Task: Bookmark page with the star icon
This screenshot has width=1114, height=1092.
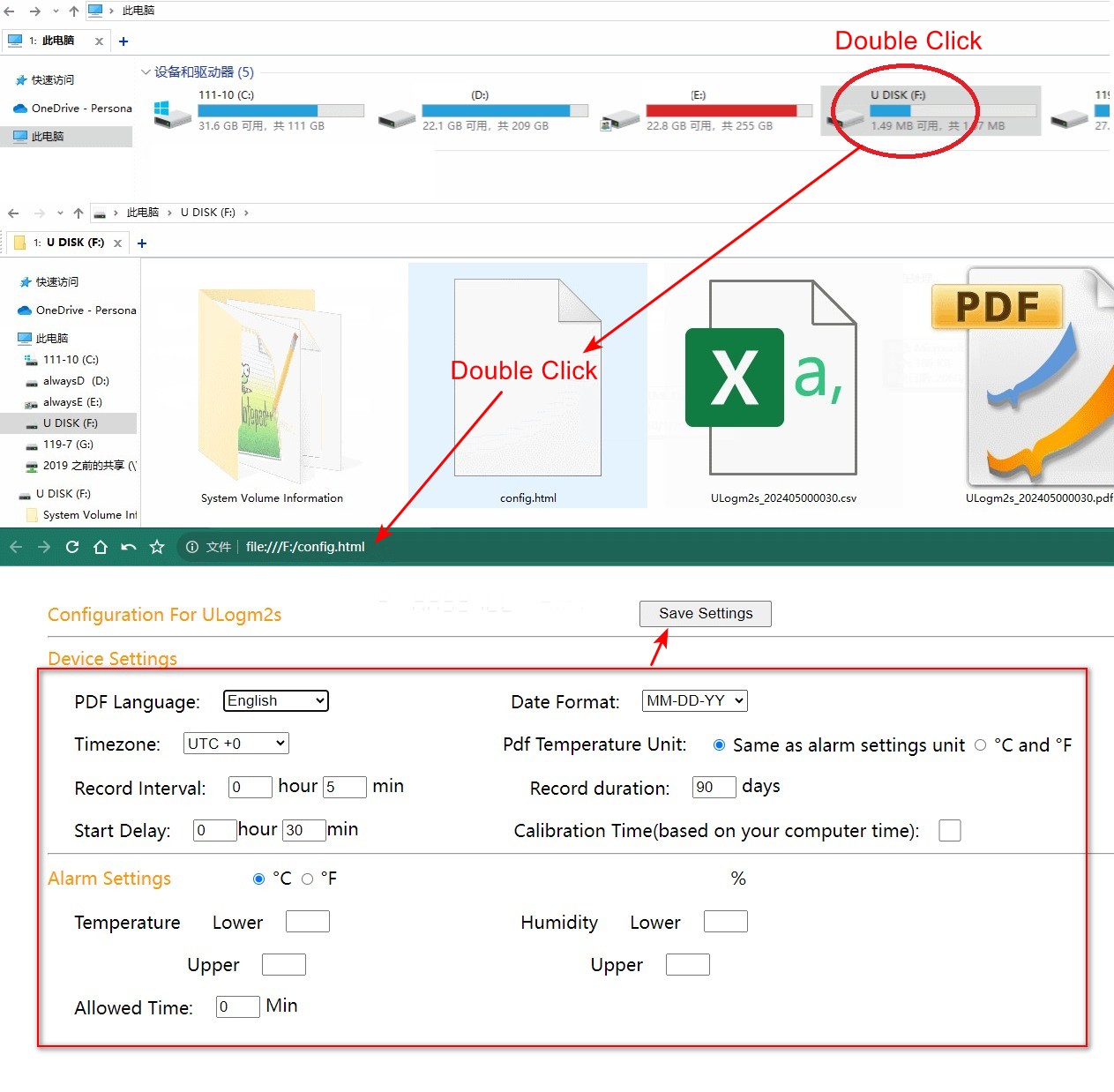Action: [x=157, y=547]
